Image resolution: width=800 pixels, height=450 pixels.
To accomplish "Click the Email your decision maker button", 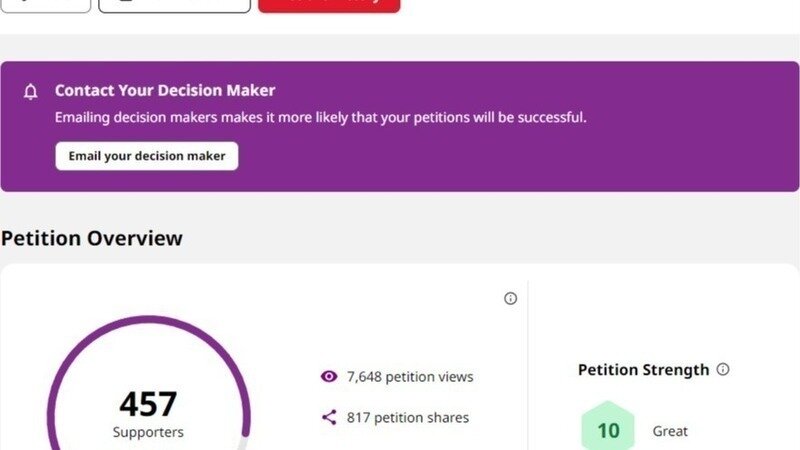I will (147, 156).
